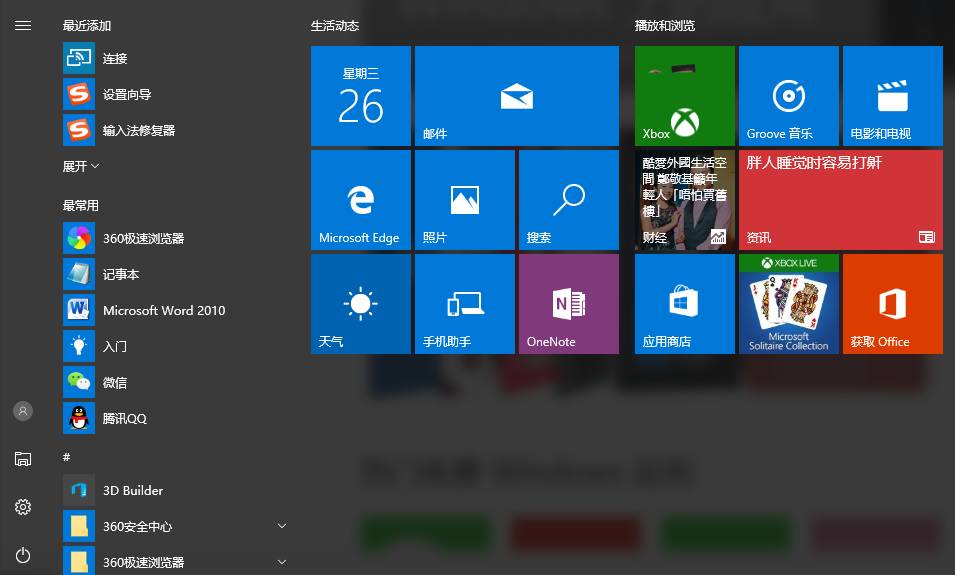Open the Groove 音乐 tile

click(789, 96)
